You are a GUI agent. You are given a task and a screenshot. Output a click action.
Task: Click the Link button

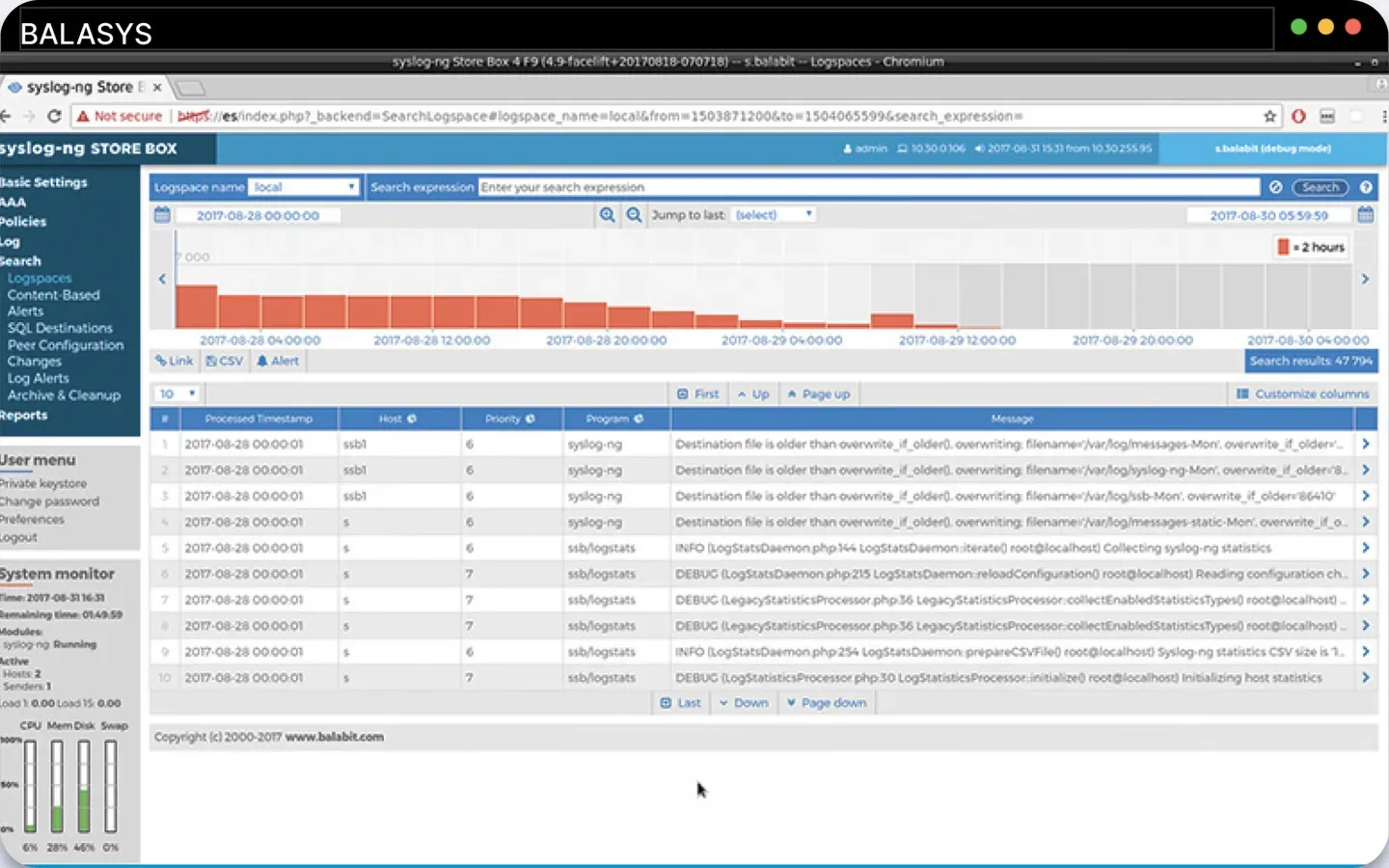click(x=175, y=361)
